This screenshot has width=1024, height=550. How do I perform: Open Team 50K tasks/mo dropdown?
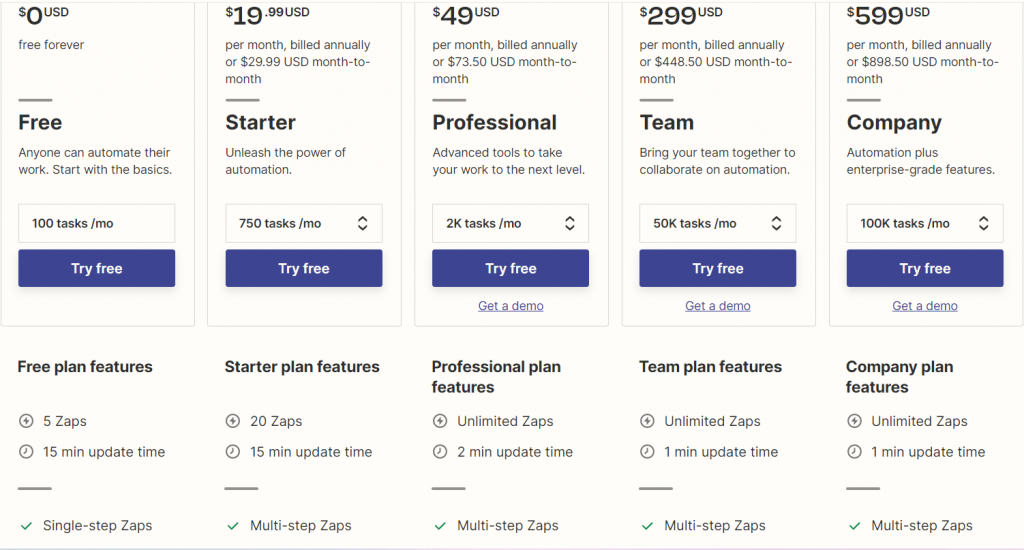[x=717, y=223]
